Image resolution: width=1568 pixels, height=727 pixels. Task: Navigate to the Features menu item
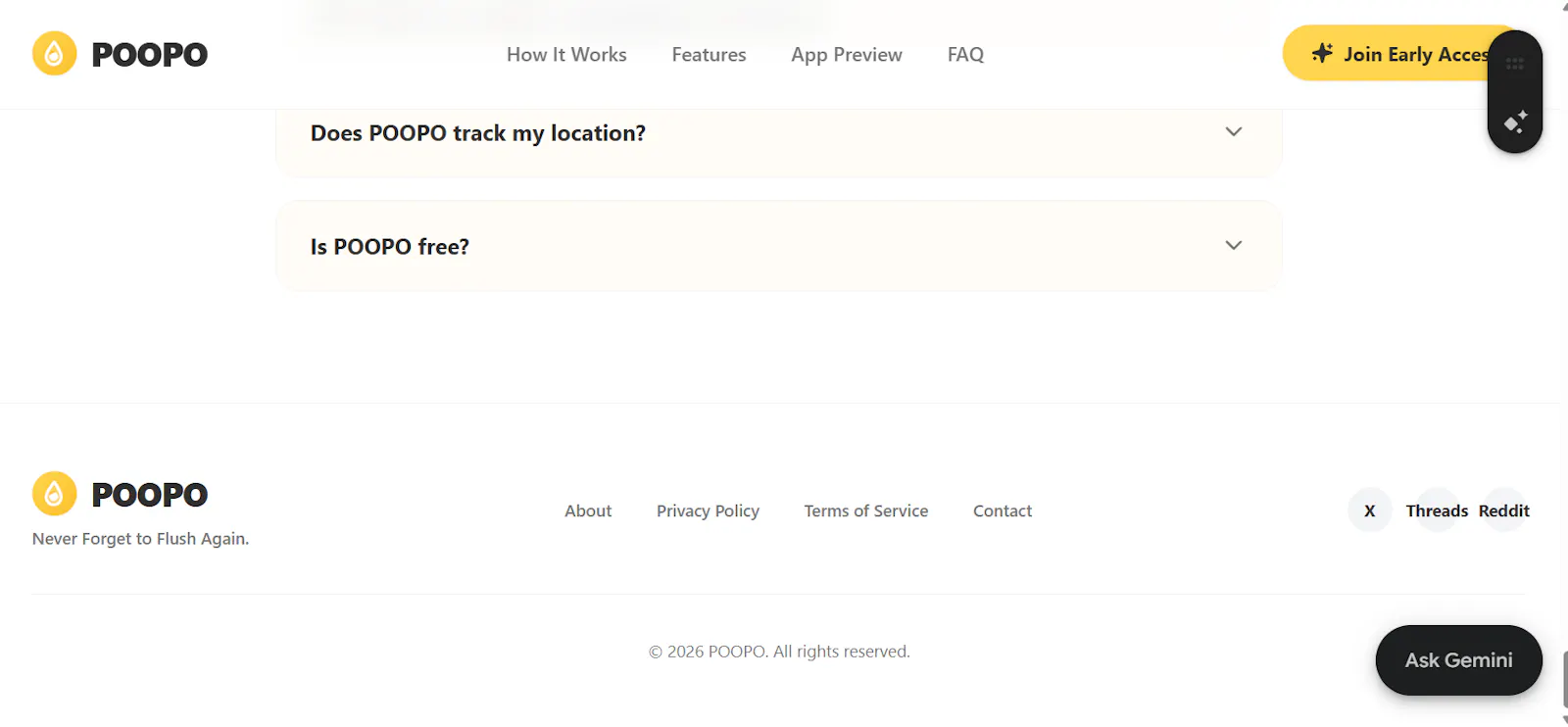709,55
